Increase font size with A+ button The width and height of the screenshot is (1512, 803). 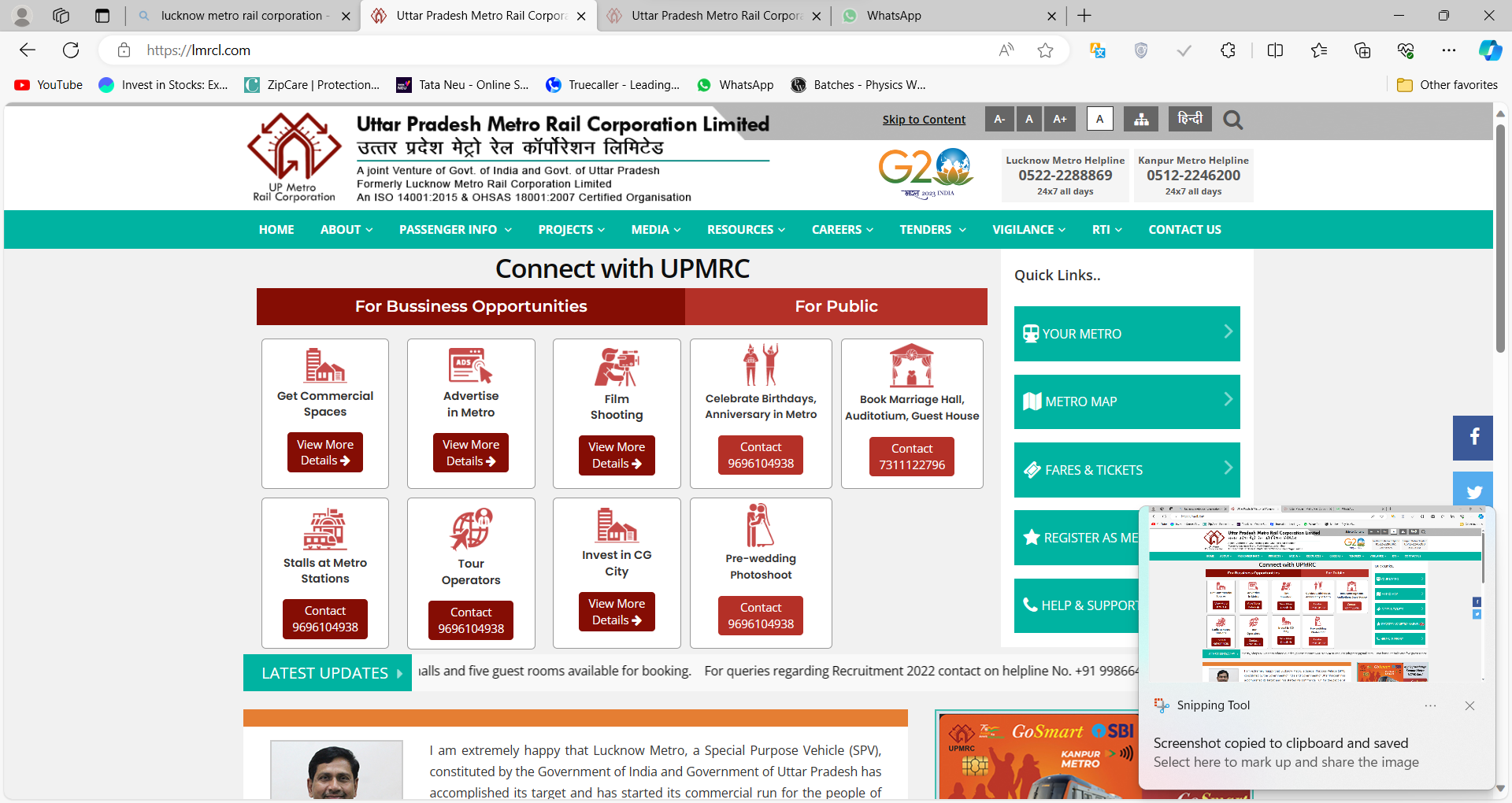pos(1060,119)
